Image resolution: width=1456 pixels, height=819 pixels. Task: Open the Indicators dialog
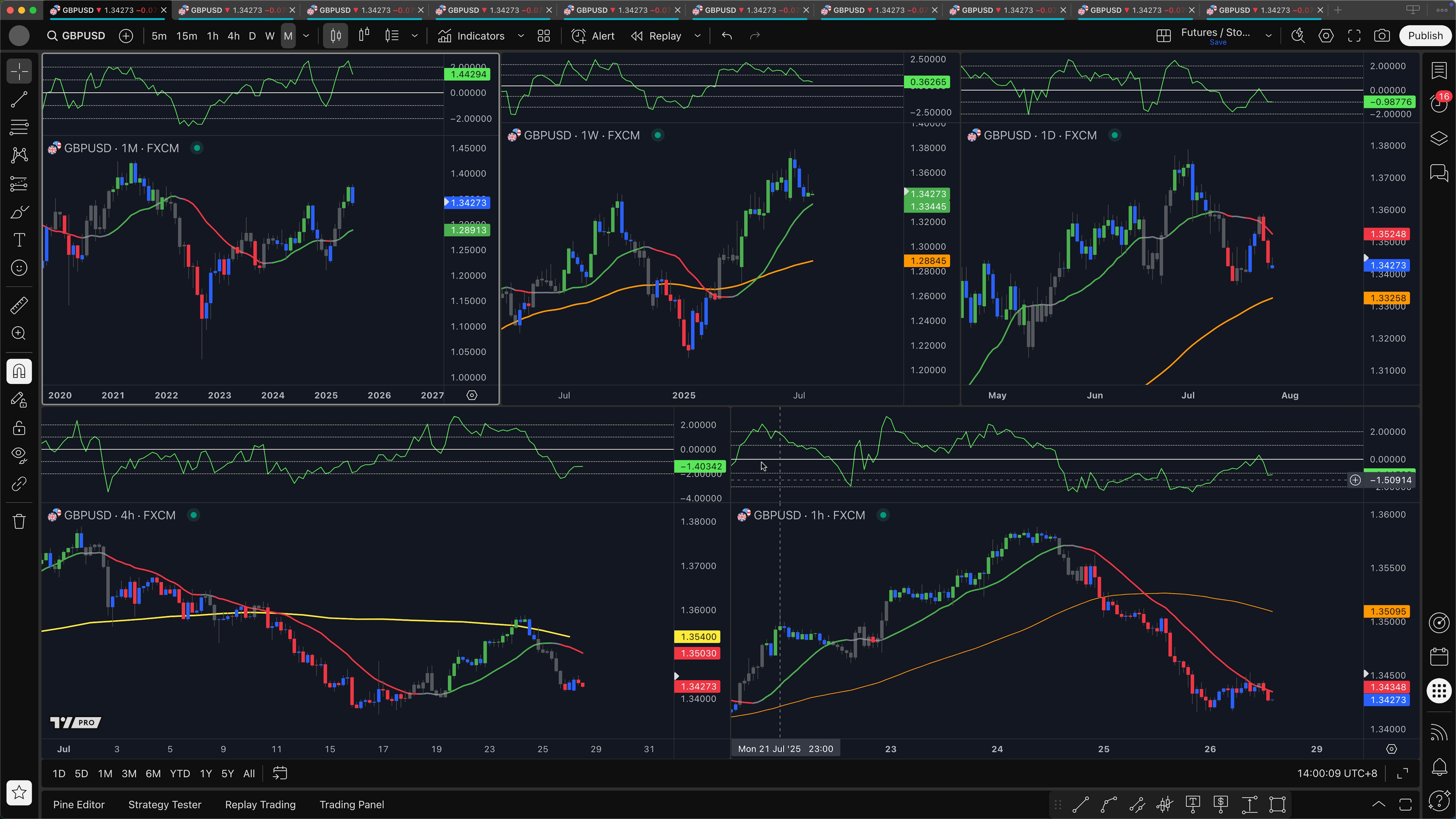coord(471,36)
